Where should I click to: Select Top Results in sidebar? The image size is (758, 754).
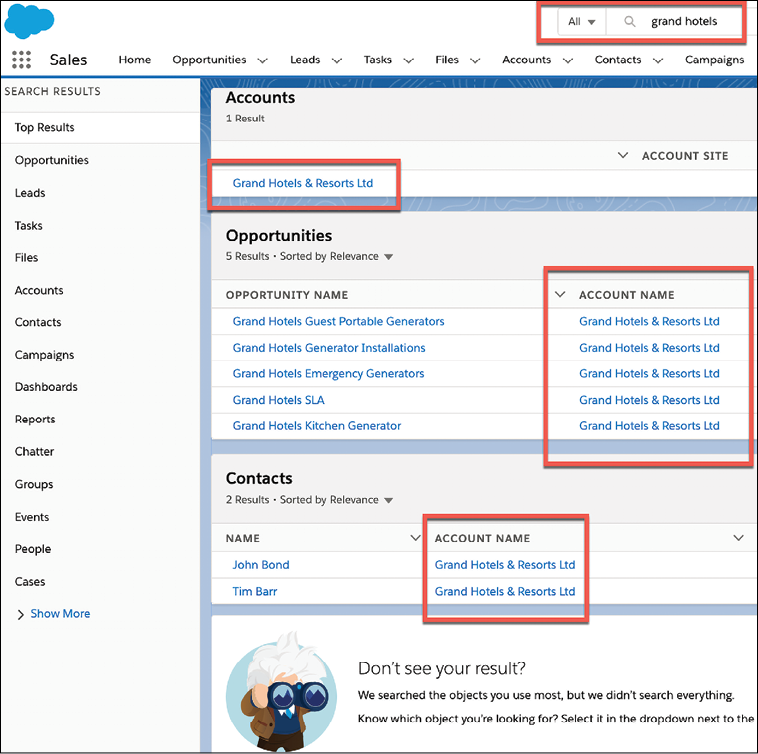[x=100, y=128]
